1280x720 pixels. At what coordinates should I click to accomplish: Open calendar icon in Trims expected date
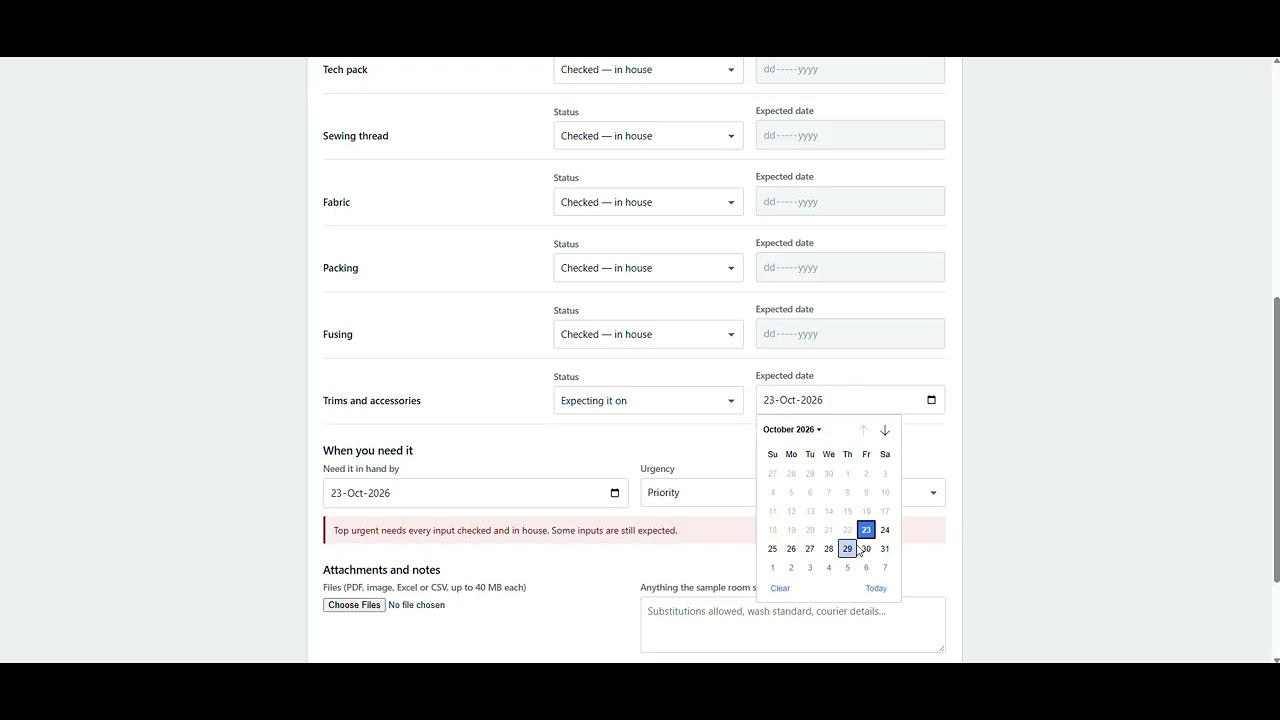pyautogui.click(x=931, y=400)
